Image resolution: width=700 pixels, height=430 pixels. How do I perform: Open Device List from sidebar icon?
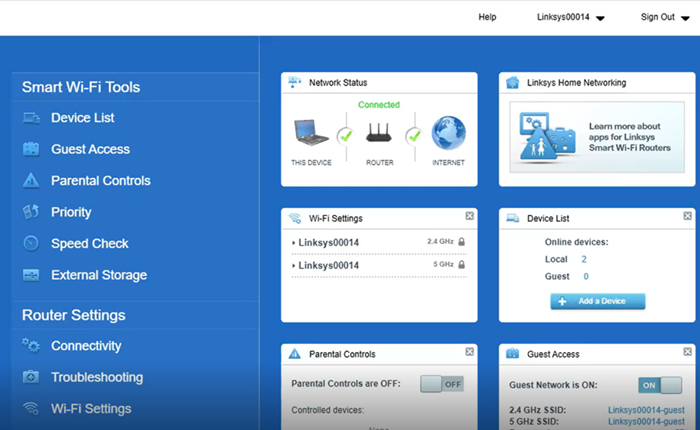[31, 118]
